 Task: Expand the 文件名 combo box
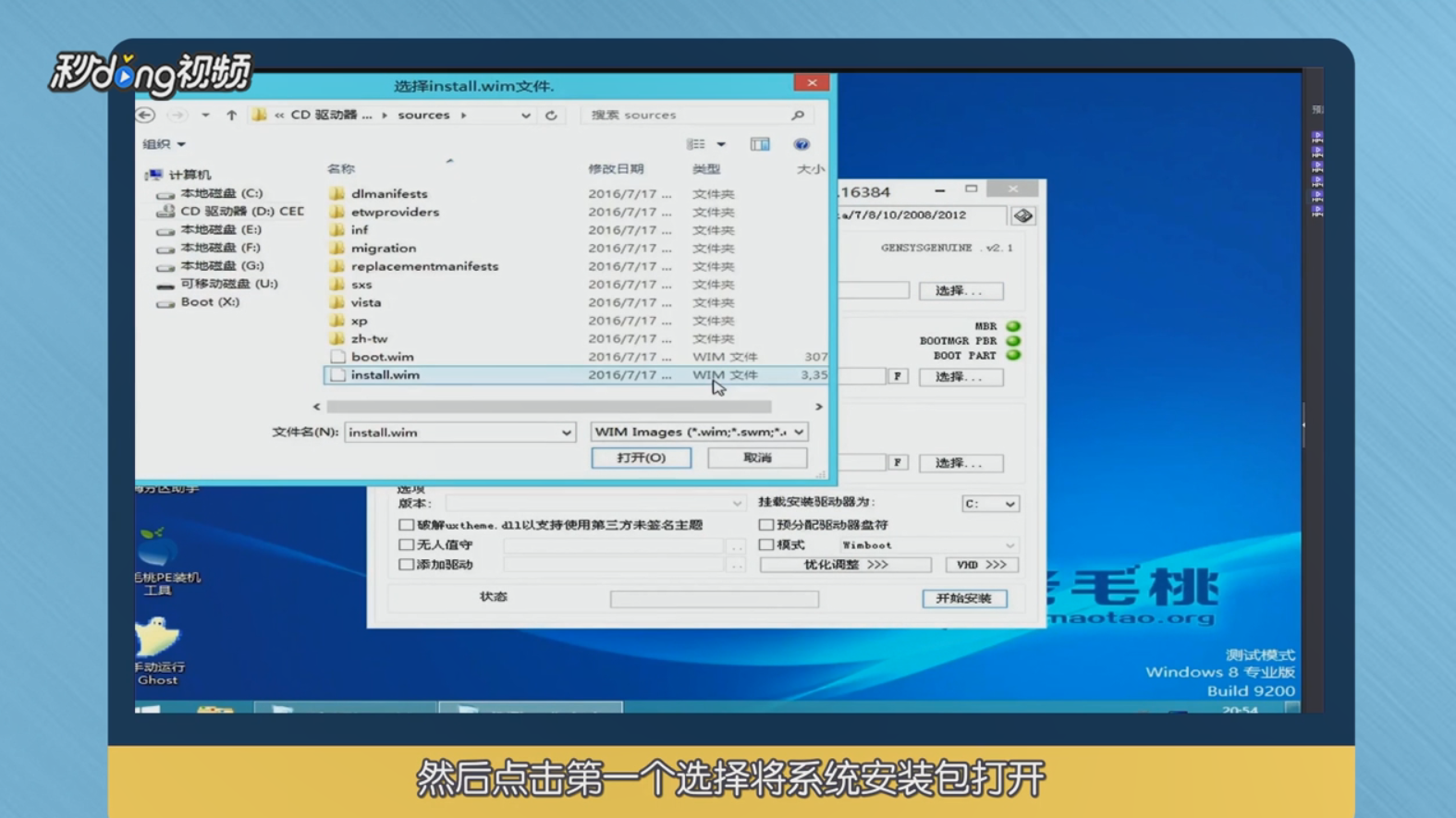click(x=566, y=433)
